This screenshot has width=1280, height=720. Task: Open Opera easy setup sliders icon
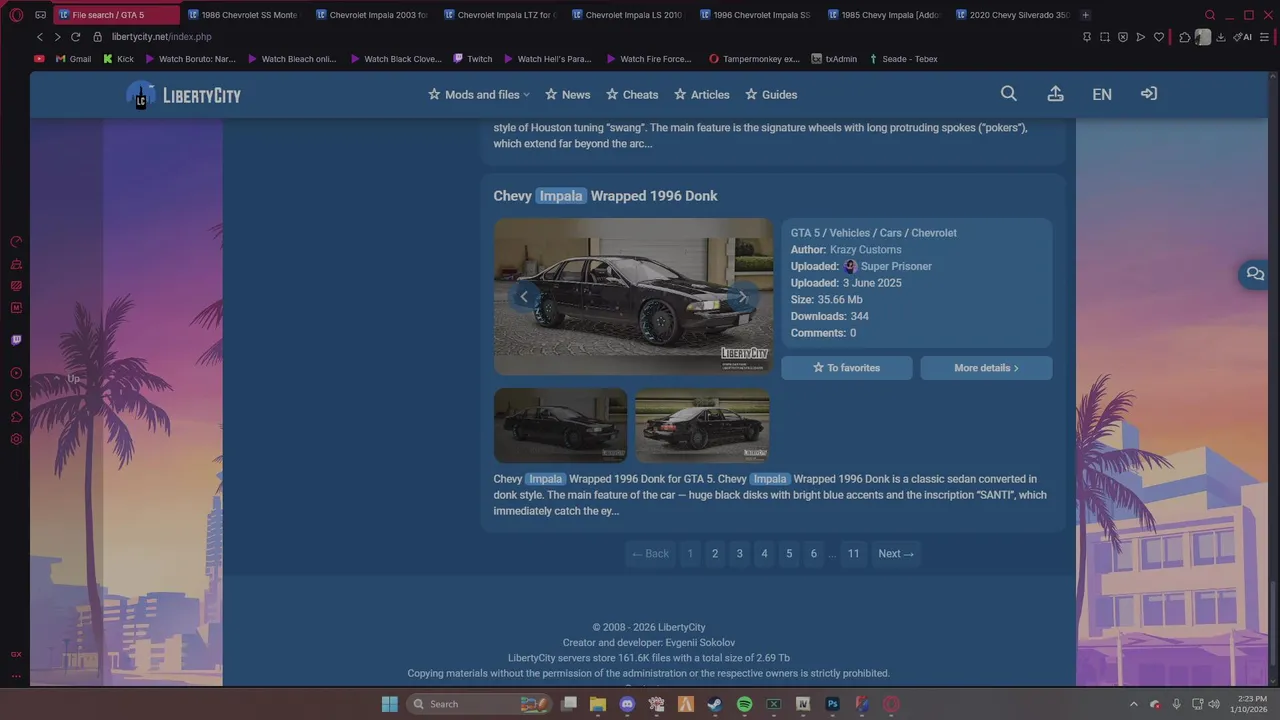(1265, 37)
